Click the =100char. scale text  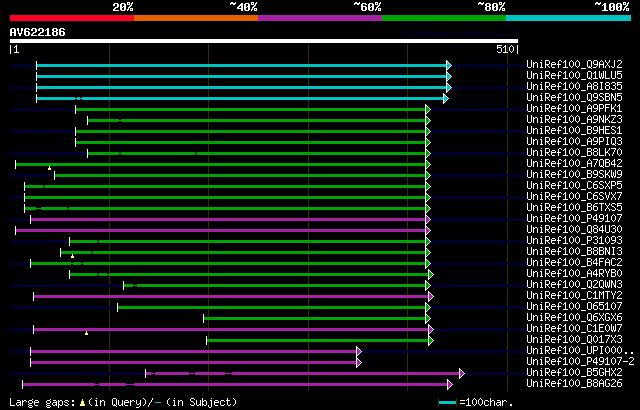tap(486, 403)
